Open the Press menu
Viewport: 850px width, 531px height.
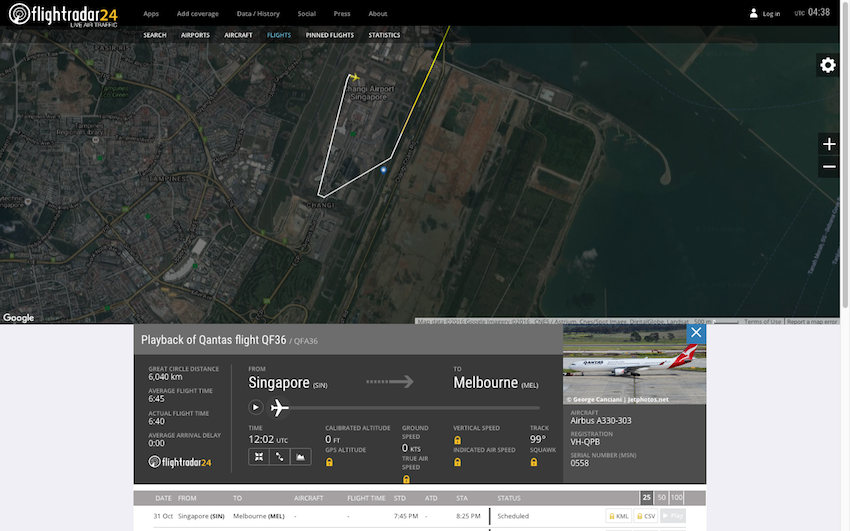[342, 14]
